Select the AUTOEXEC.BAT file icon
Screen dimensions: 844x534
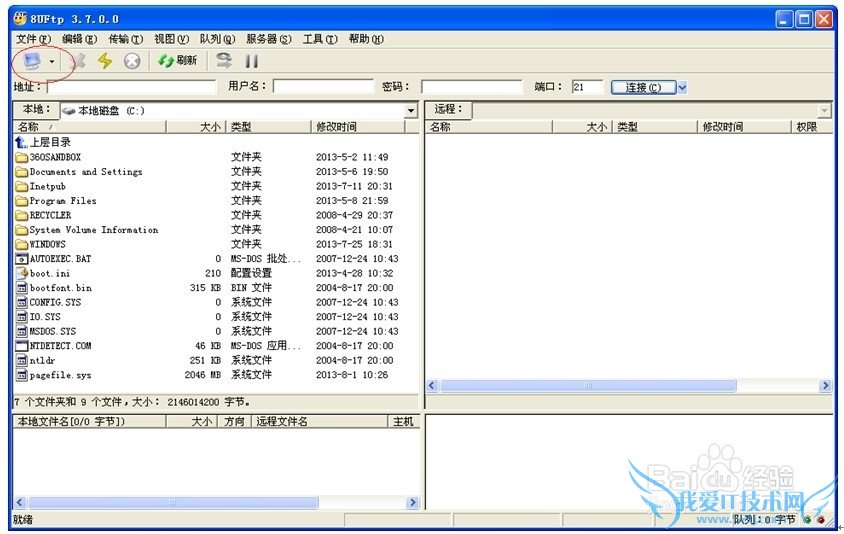tap(22, 259)
